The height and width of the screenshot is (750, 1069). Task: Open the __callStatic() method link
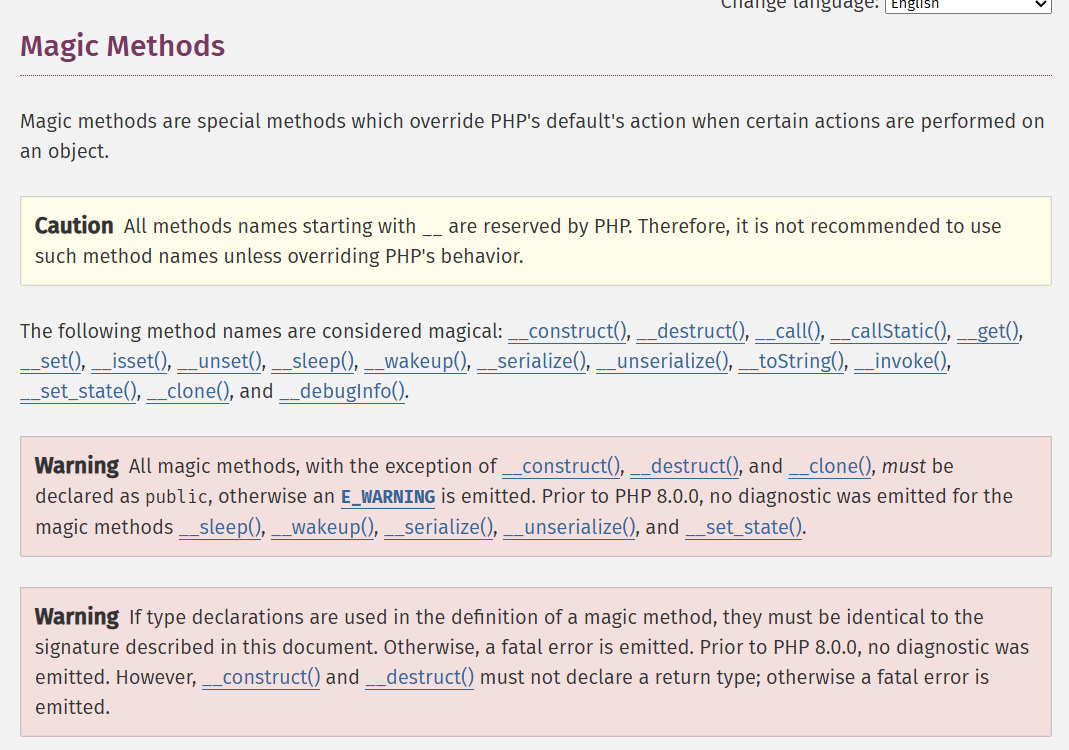pyautogui.click(x=888, y=331)
